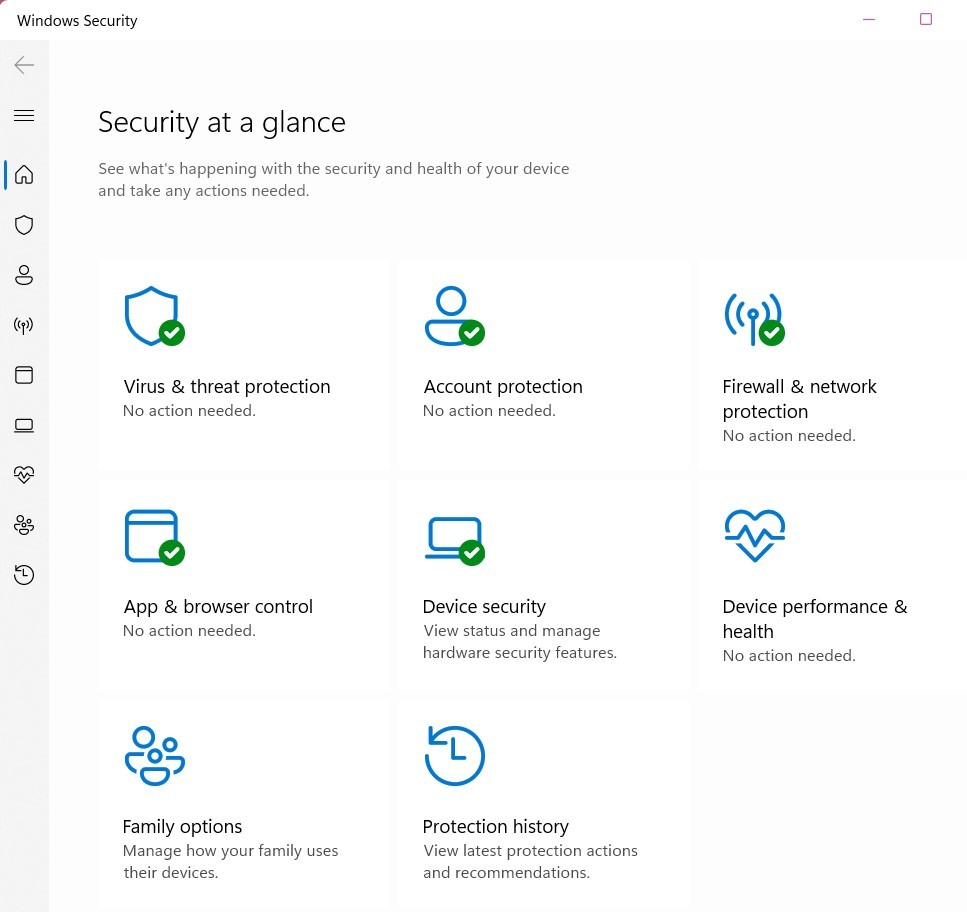Click the 'Security at a glance' heading
The image size is (967, 912).
click(x=222, y=122)
